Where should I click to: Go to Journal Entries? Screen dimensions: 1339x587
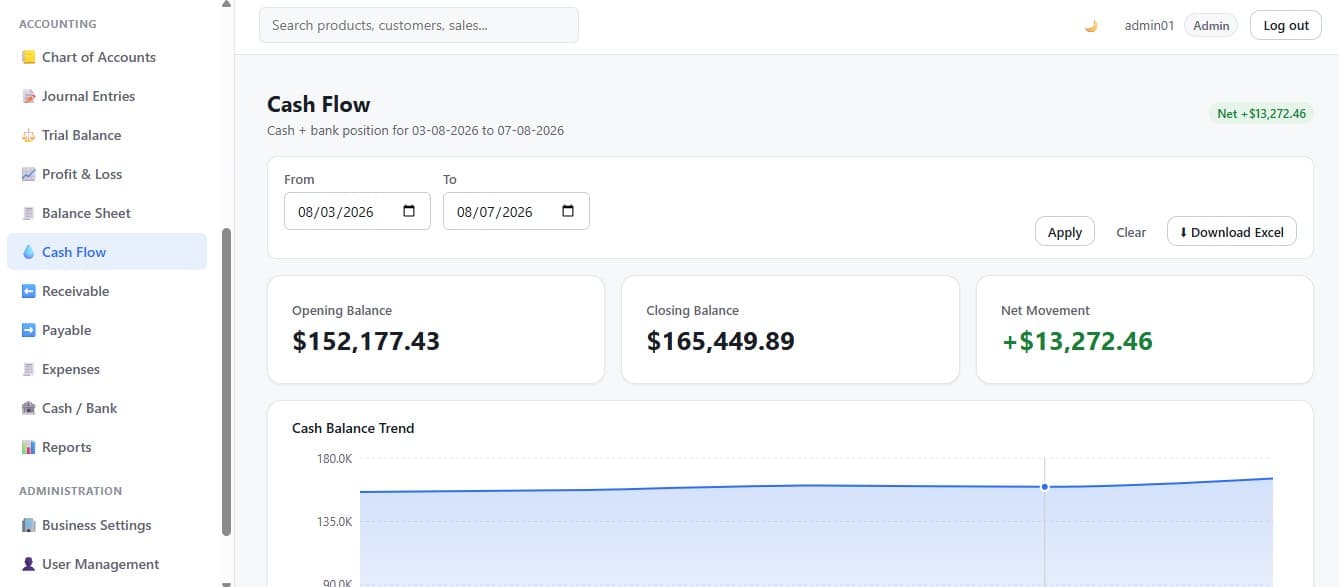(107, 96)
